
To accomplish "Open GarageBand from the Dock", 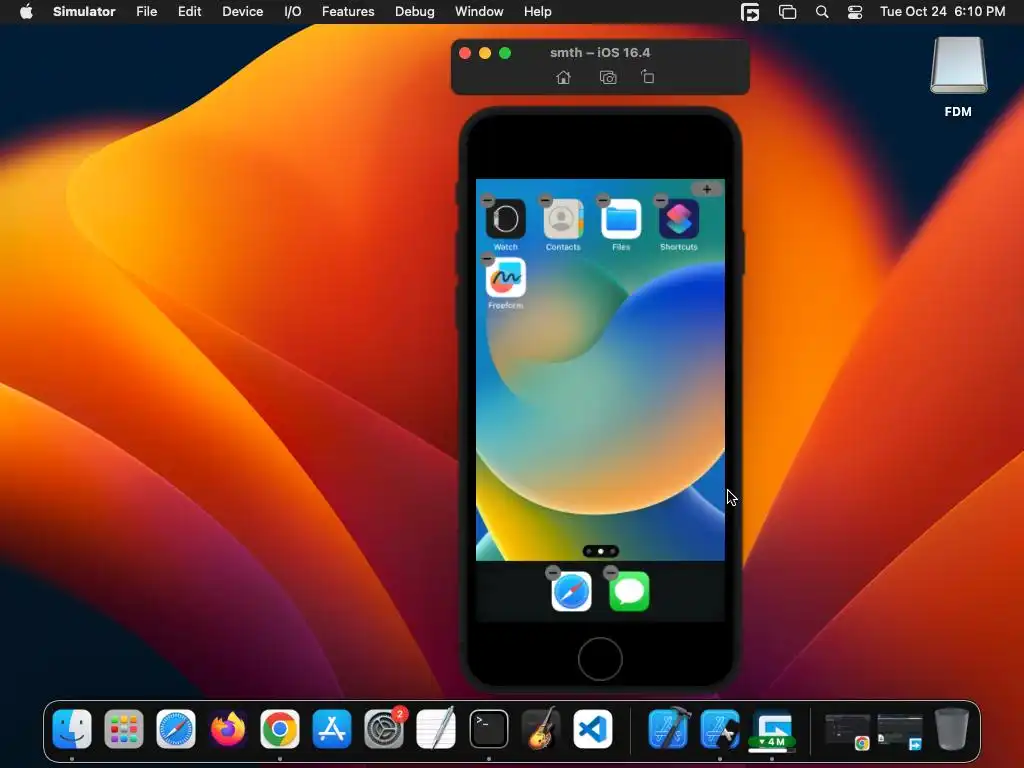I will click(541, 729).
